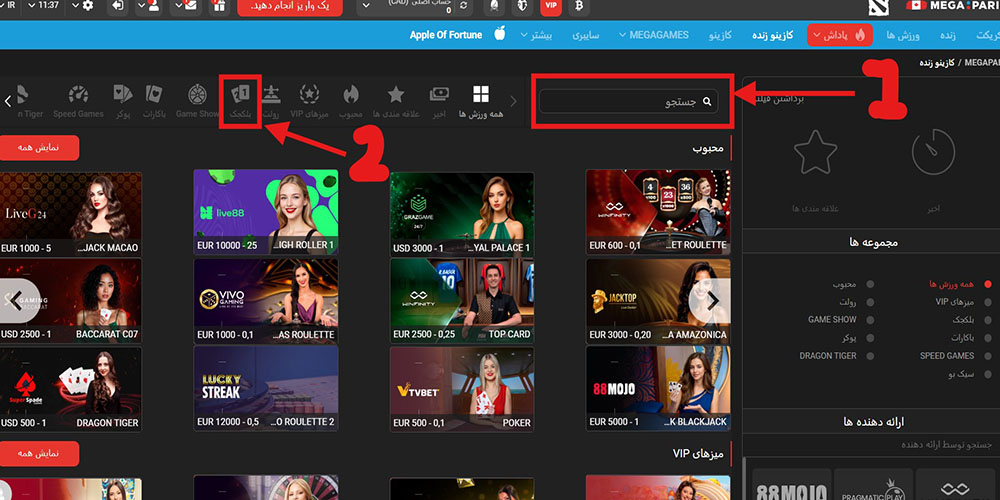1000x500 pixels.
Task: Open the سایبری esports tab
Action: [585, 35]
